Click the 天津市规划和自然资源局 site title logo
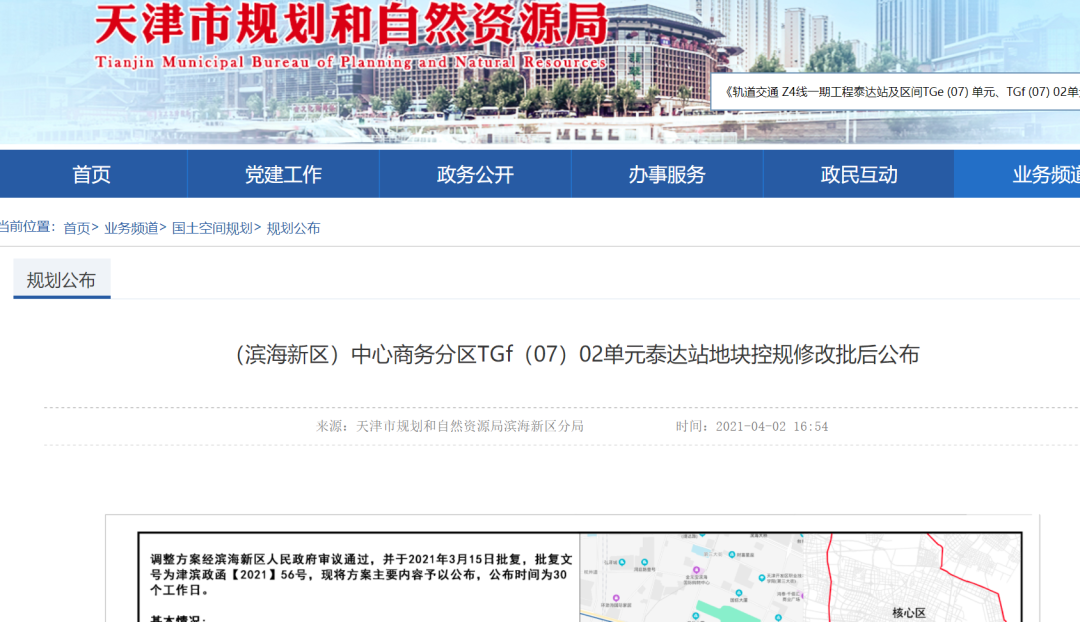The image size is (1080, 622). click(x=351, y=25)
